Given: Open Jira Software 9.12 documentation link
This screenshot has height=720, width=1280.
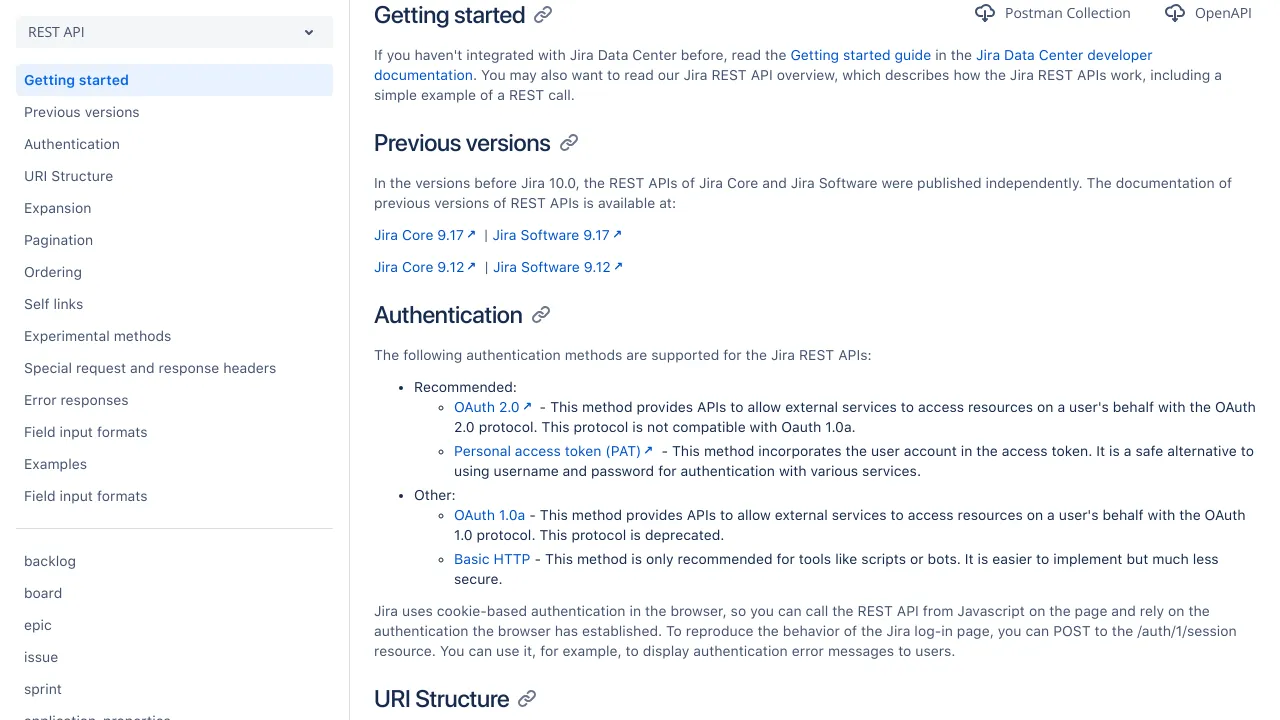Looking at the screenshot, I should coord(558,267).
